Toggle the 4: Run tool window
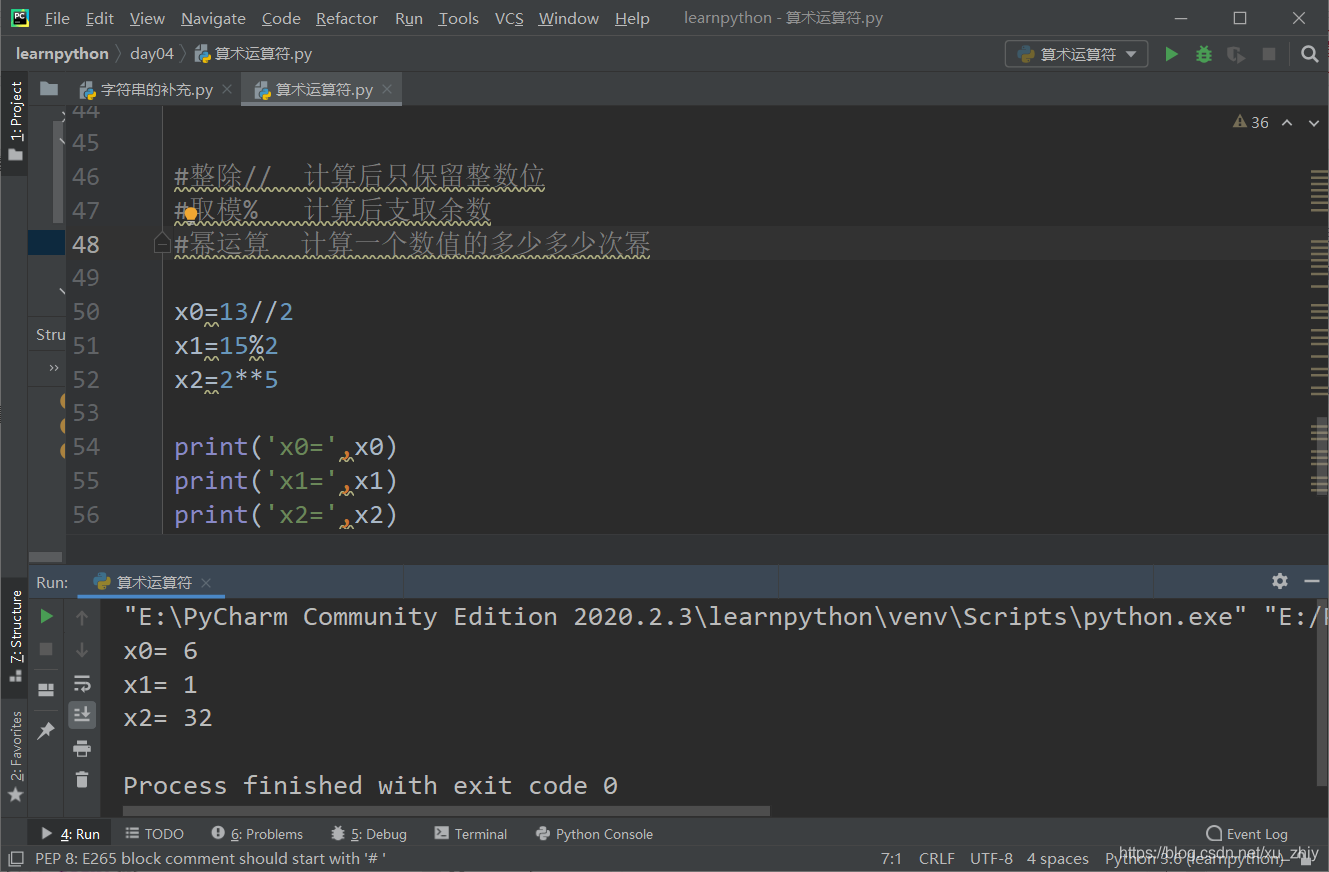Viewport: 1329px width, 872px height. click(70, 834)
